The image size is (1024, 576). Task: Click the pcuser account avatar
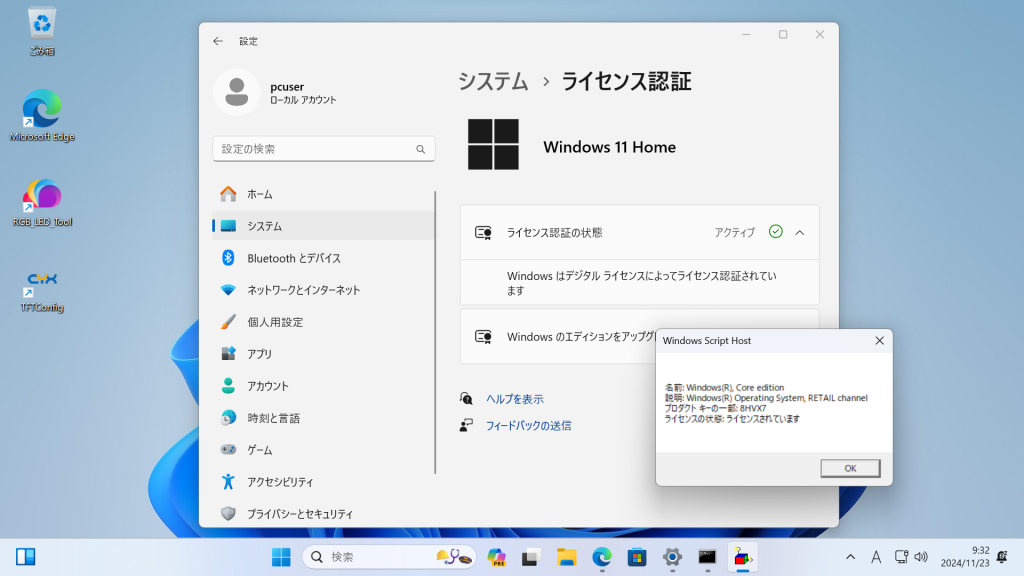pos(236,92)
